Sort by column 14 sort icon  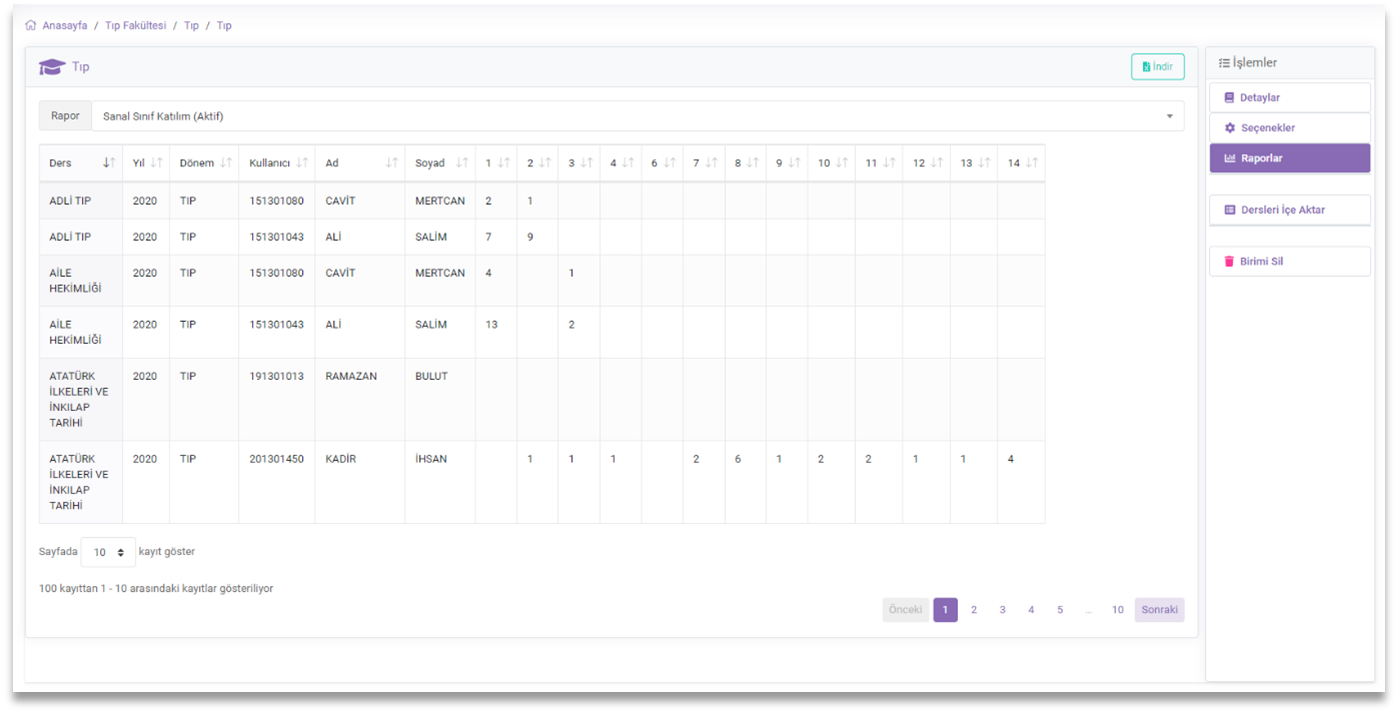coord(1032,163)
